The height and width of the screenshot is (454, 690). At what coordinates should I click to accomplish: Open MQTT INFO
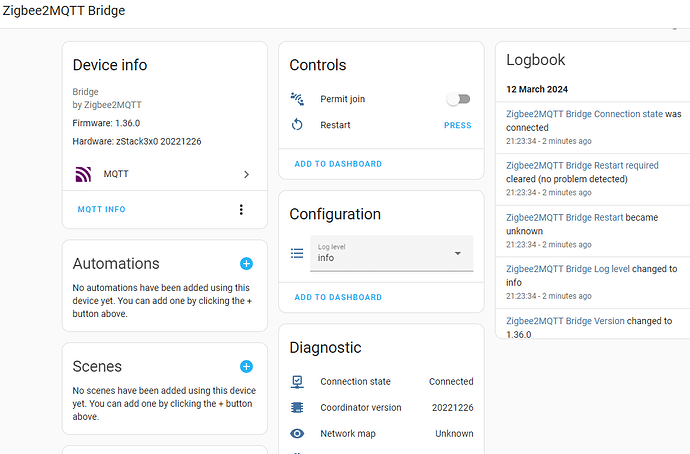[x=102, y=209]
